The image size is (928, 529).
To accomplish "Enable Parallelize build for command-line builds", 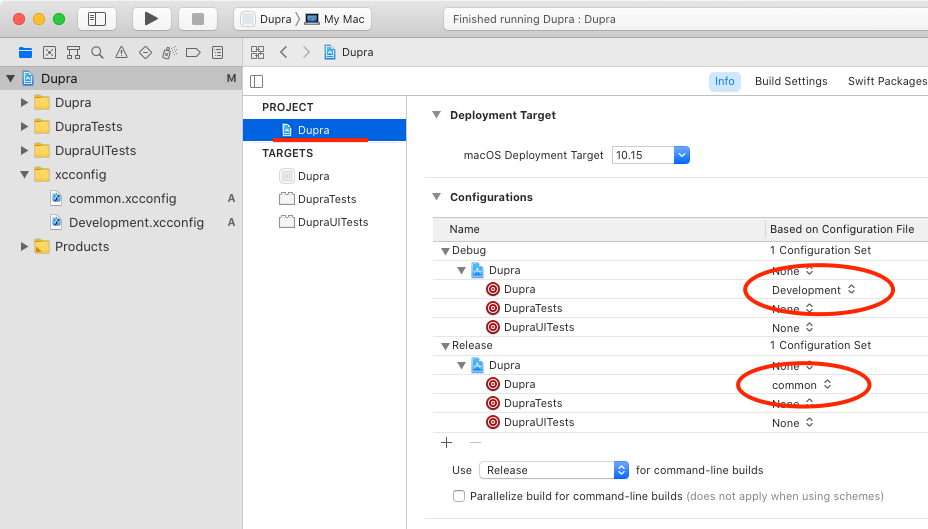I will click(459, 496).
